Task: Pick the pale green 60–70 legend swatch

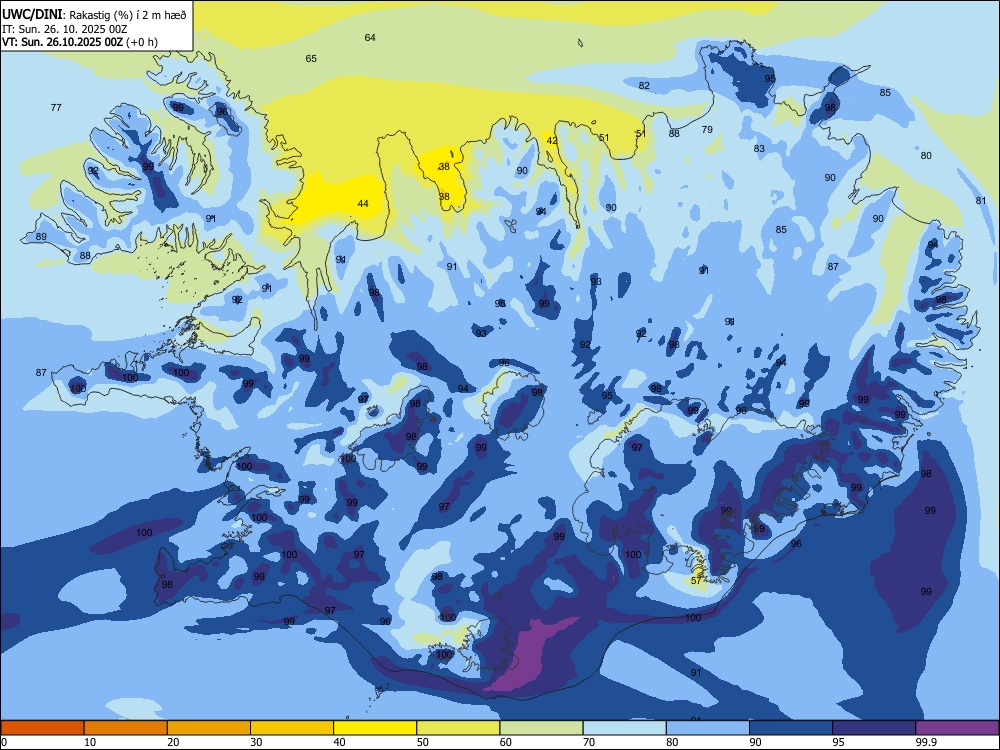Action: click(x=541, y=728)
